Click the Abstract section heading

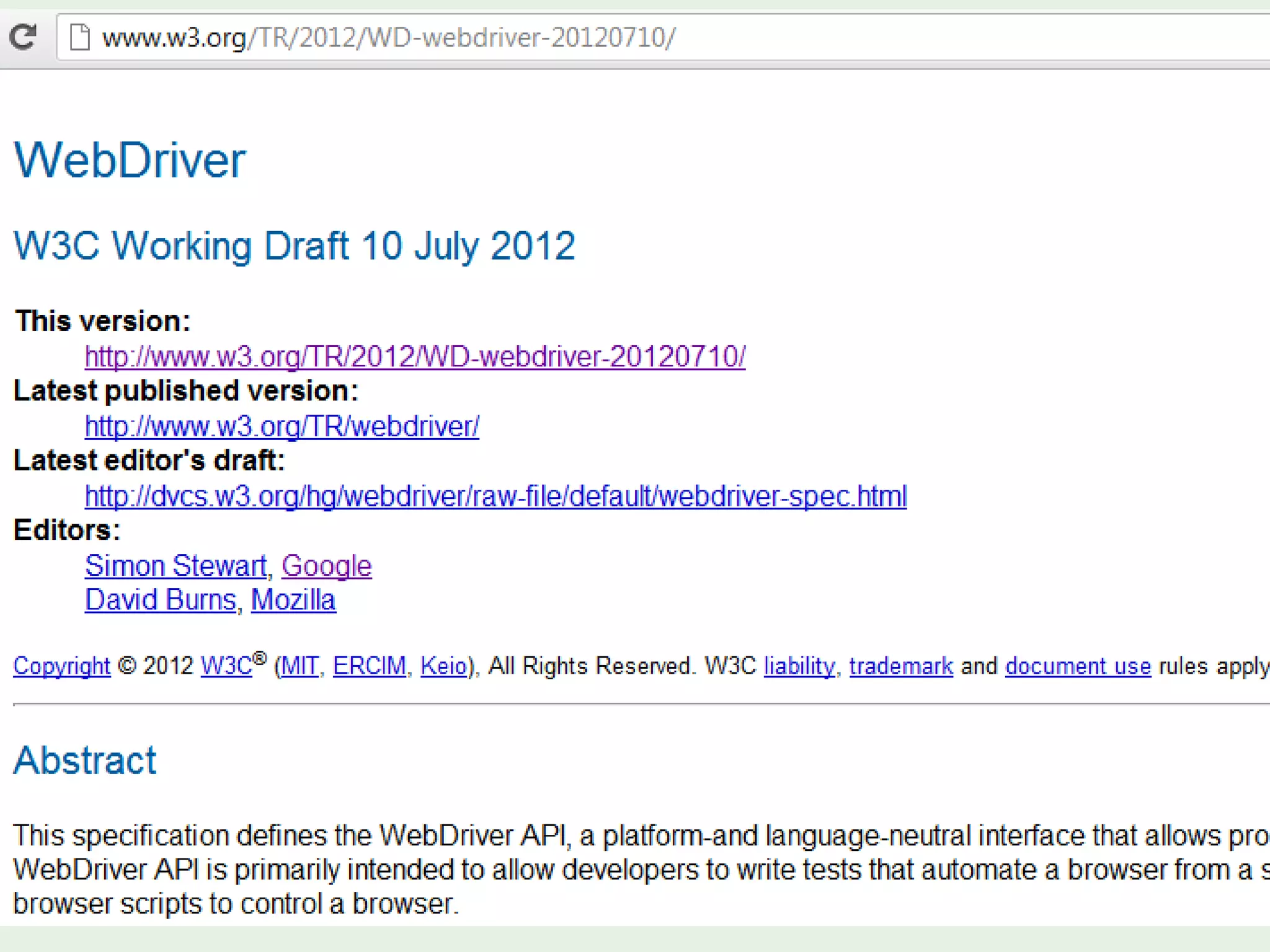pyautogui.click(x=85, y=760)
